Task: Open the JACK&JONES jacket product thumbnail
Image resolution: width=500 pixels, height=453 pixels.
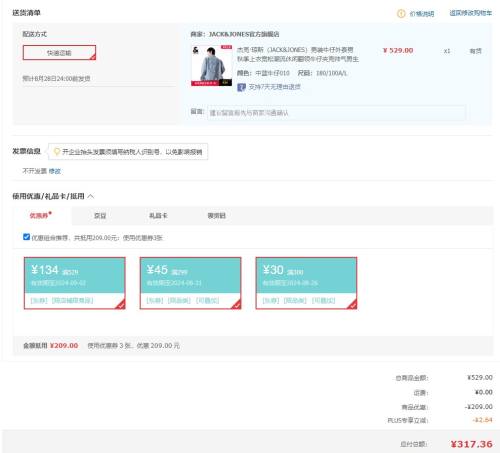Action: 212,66
